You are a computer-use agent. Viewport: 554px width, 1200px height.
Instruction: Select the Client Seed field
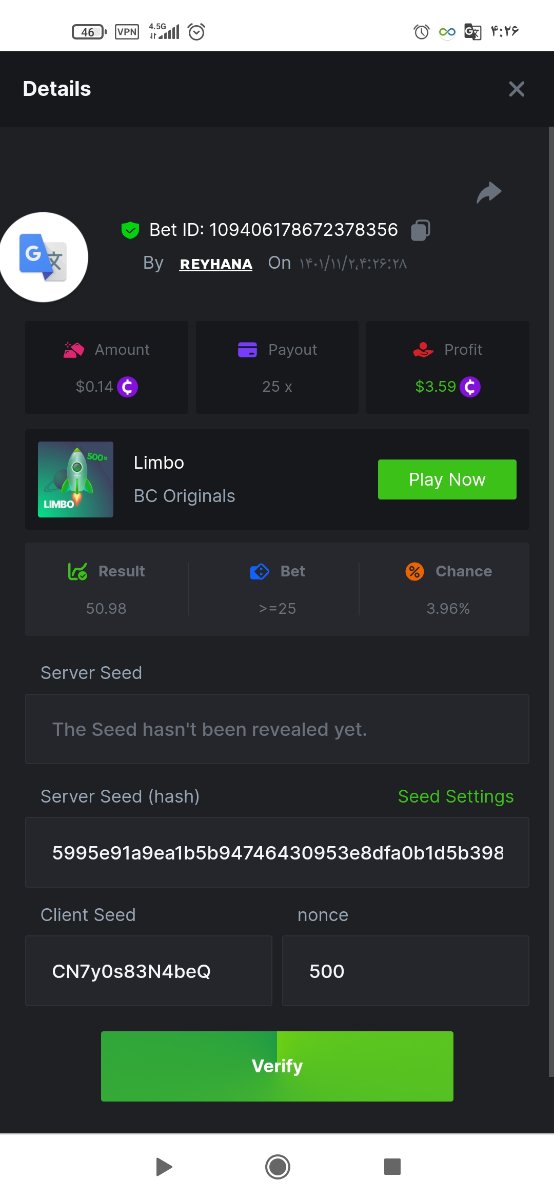pos(148,970)
